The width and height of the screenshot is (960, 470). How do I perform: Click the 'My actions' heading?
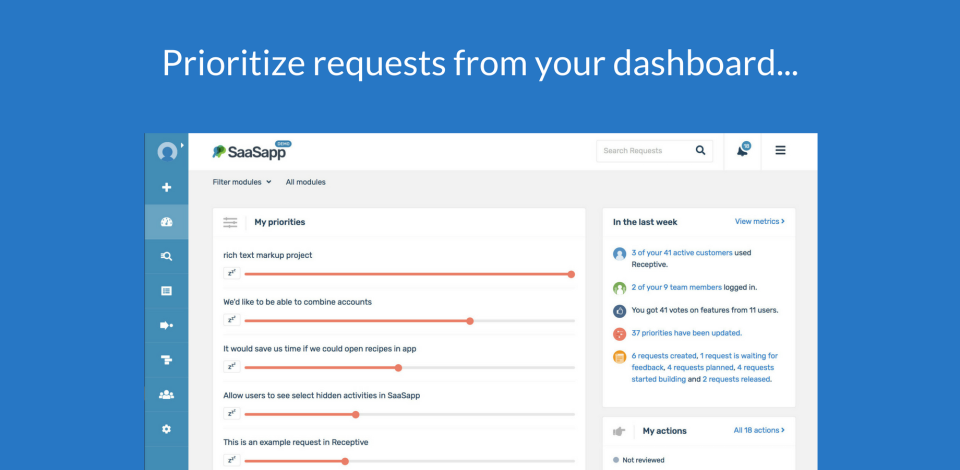click(x=664, y=431)
